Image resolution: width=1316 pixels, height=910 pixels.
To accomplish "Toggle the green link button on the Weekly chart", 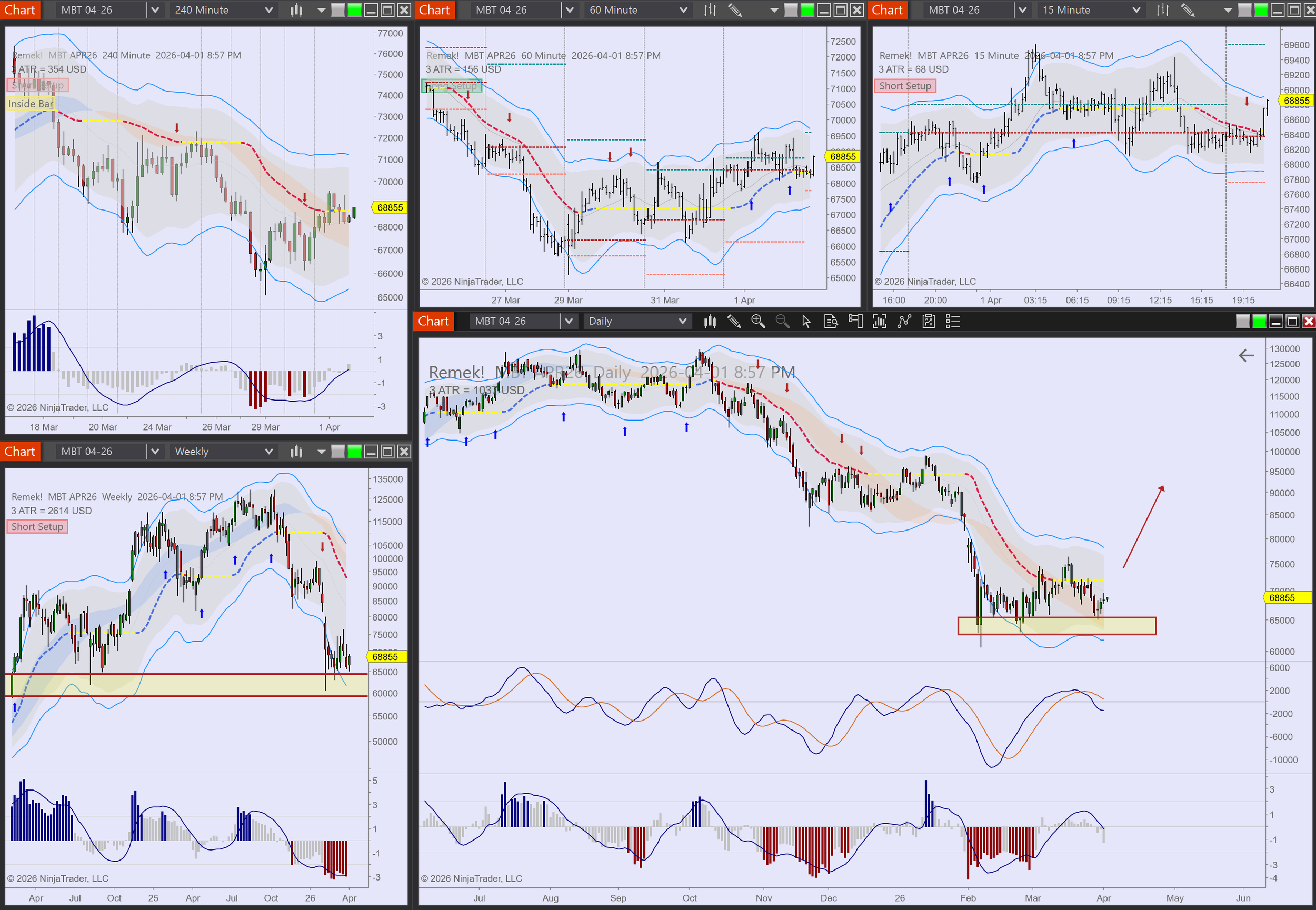I will [x=355, y=452].
